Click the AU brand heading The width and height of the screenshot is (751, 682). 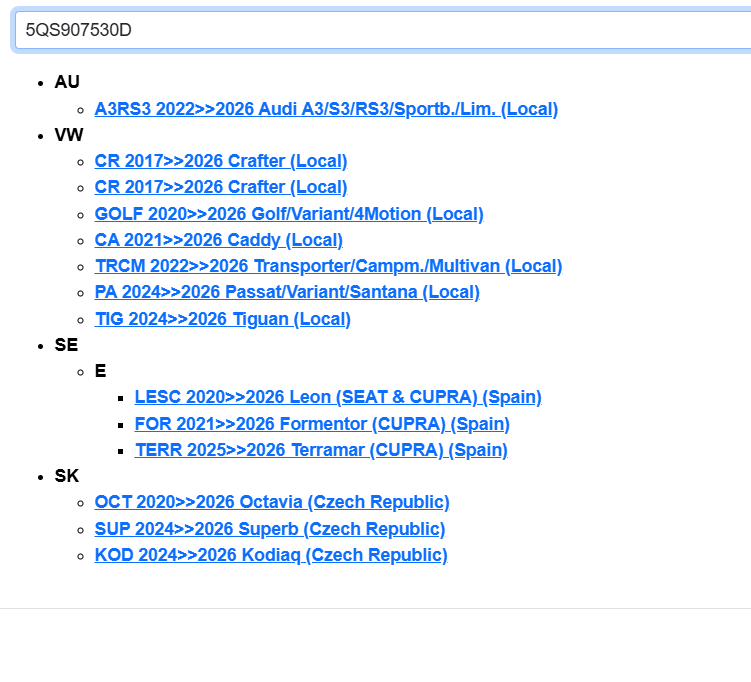coord(67,82)
